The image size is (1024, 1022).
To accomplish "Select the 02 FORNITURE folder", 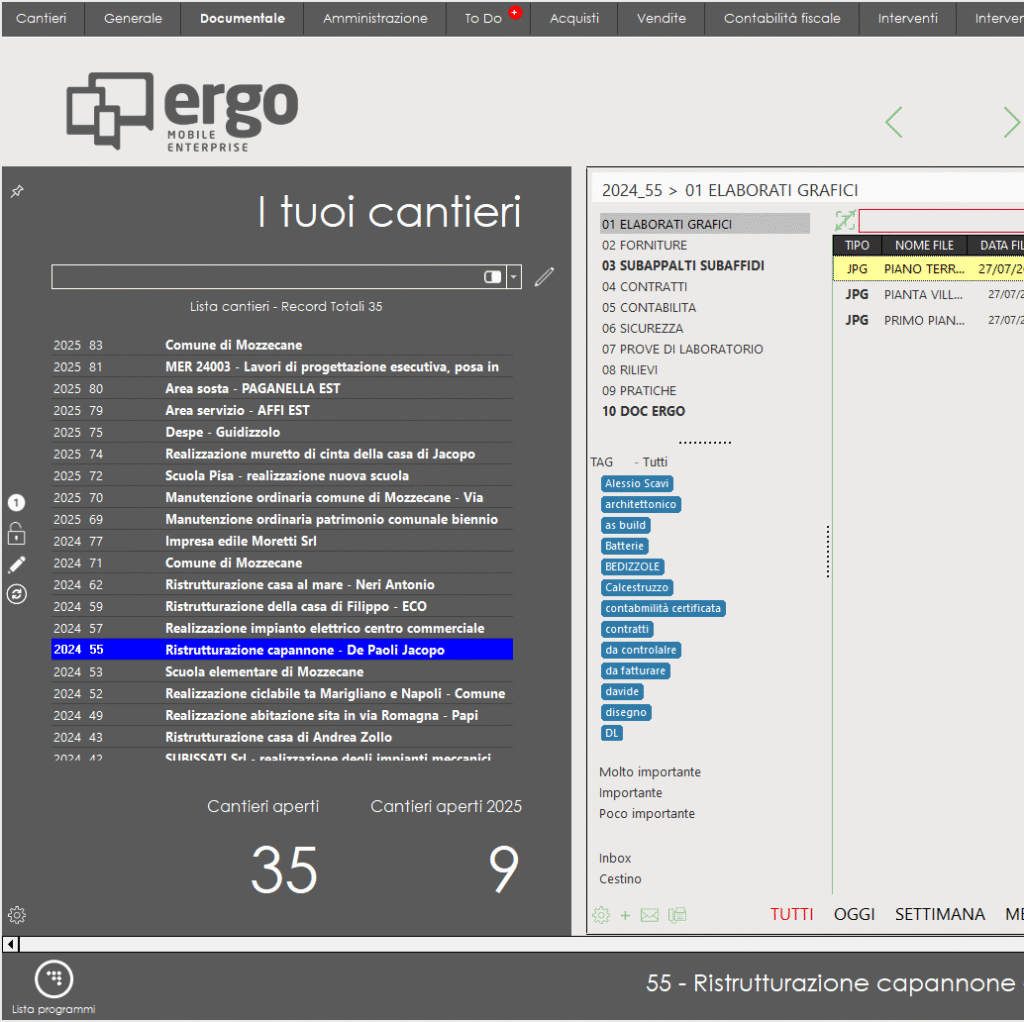I will click(645, 245).
